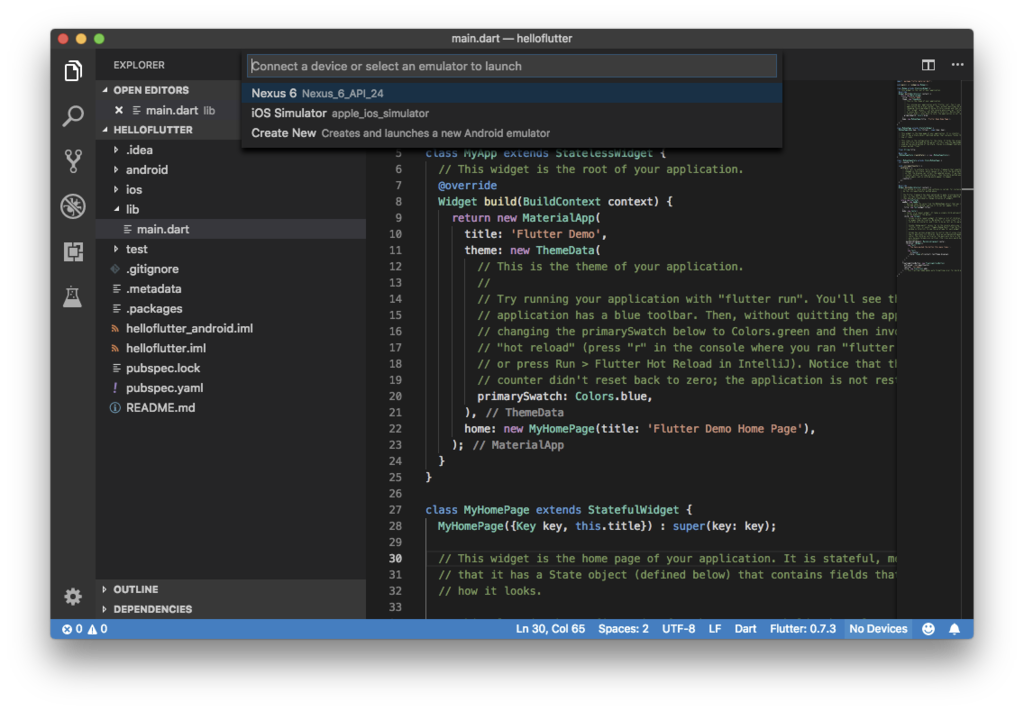1024x711 pixels.
Task: Open the Debug view (bug icon)
Action: (73, 206)
